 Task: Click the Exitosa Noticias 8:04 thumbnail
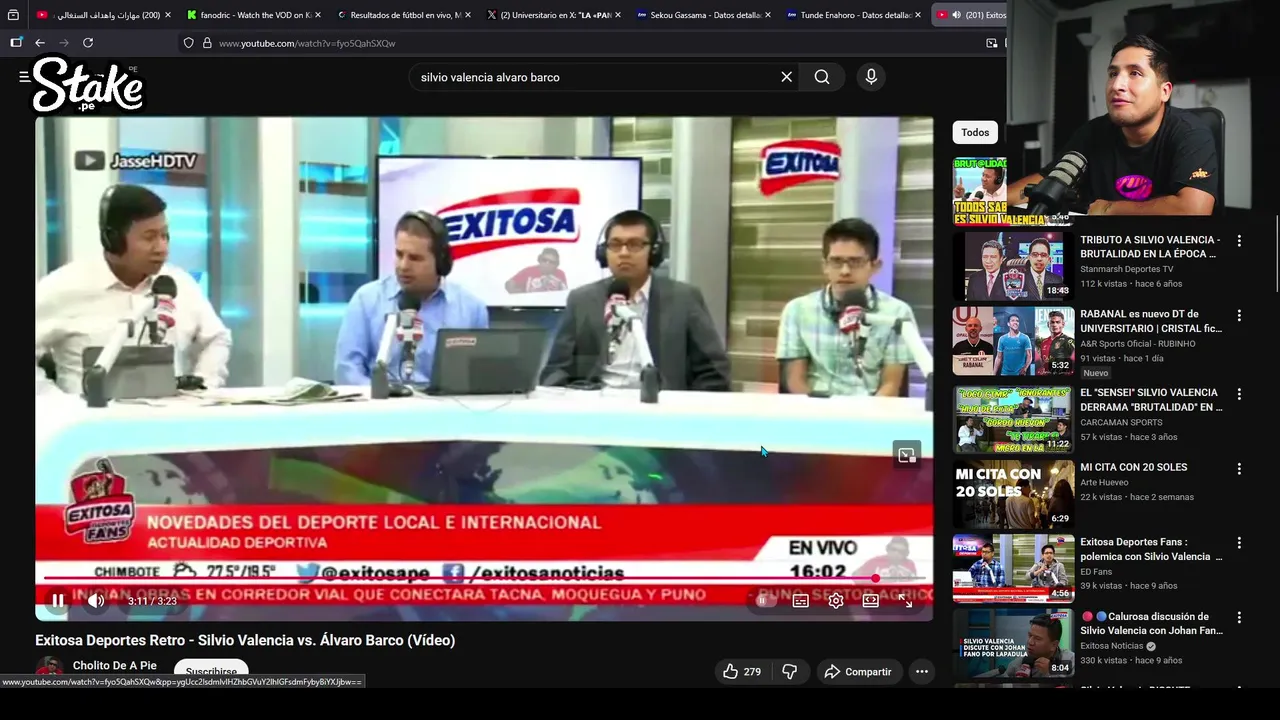tap(1013, 643)
